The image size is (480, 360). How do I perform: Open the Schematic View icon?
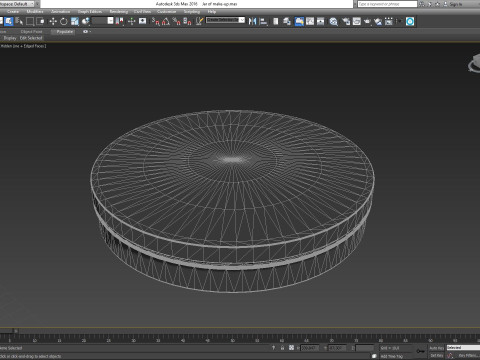tap(321, 21)
